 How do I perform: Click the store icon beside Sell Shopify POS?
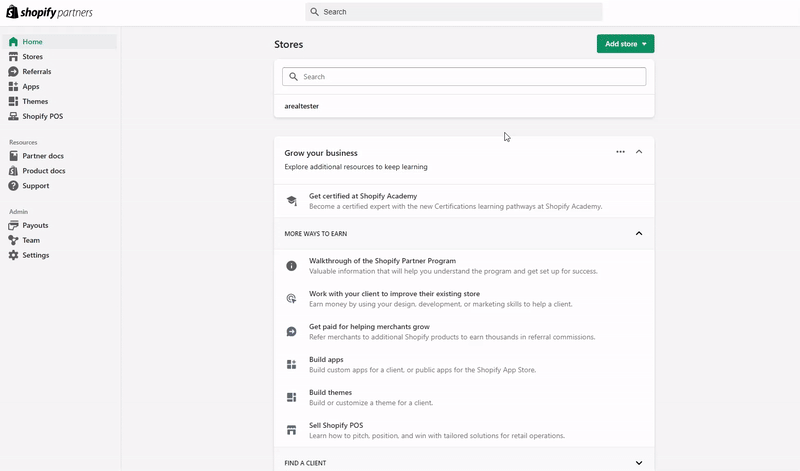coord(291,430)
